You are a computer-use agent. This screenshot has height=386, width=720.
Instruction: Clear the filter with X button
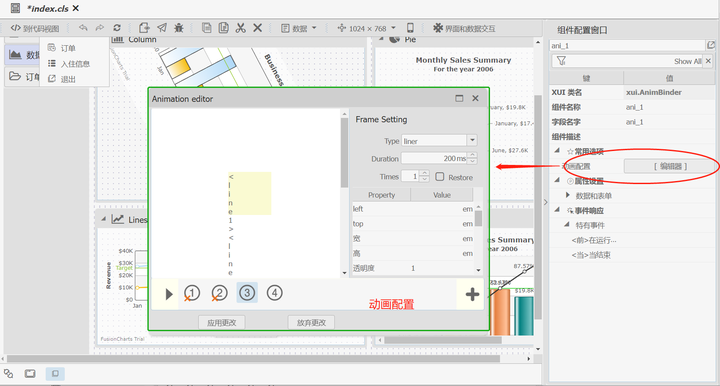(708, 61)
